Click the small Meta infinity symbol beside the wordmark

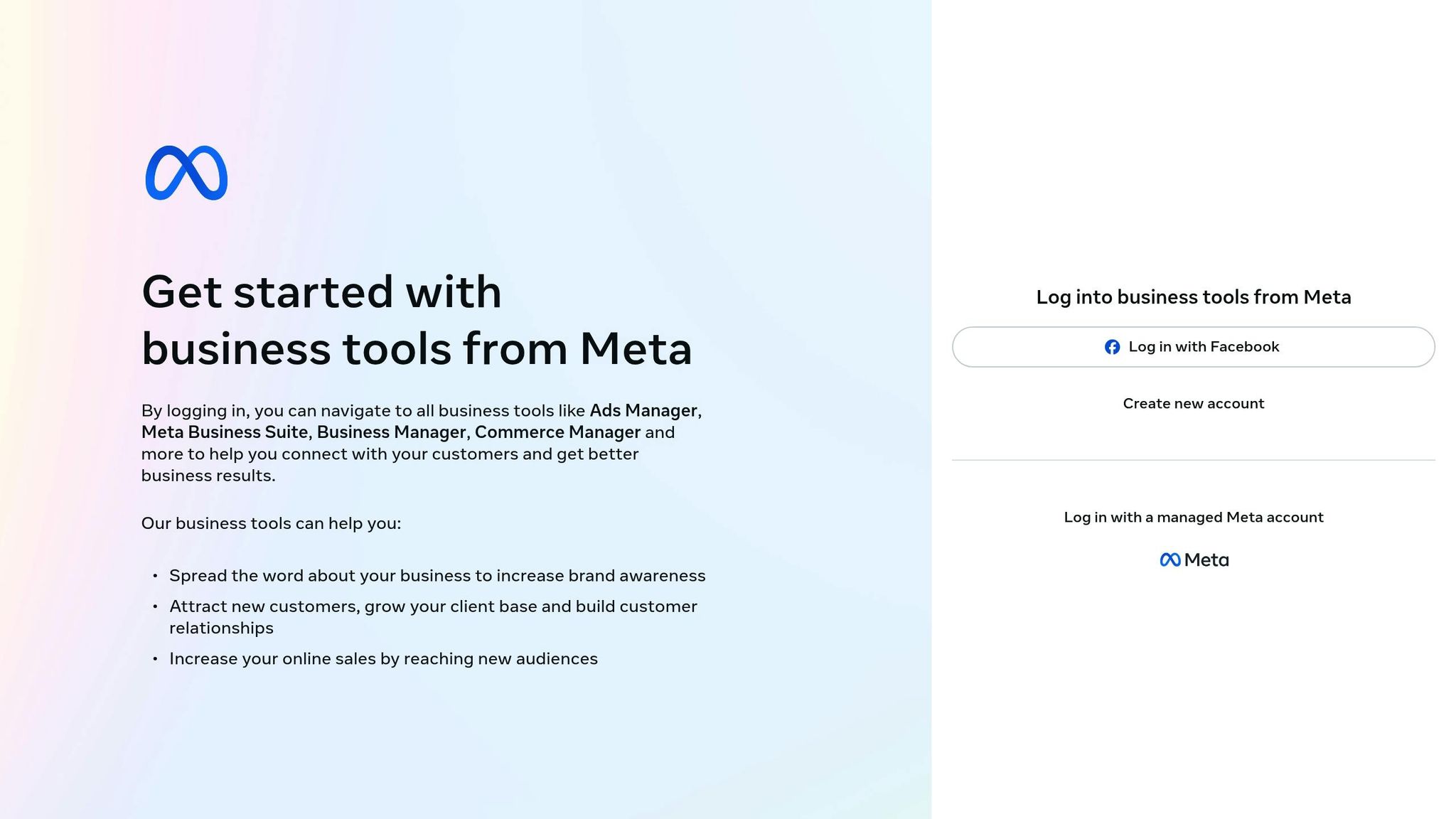coord(1170,560)
